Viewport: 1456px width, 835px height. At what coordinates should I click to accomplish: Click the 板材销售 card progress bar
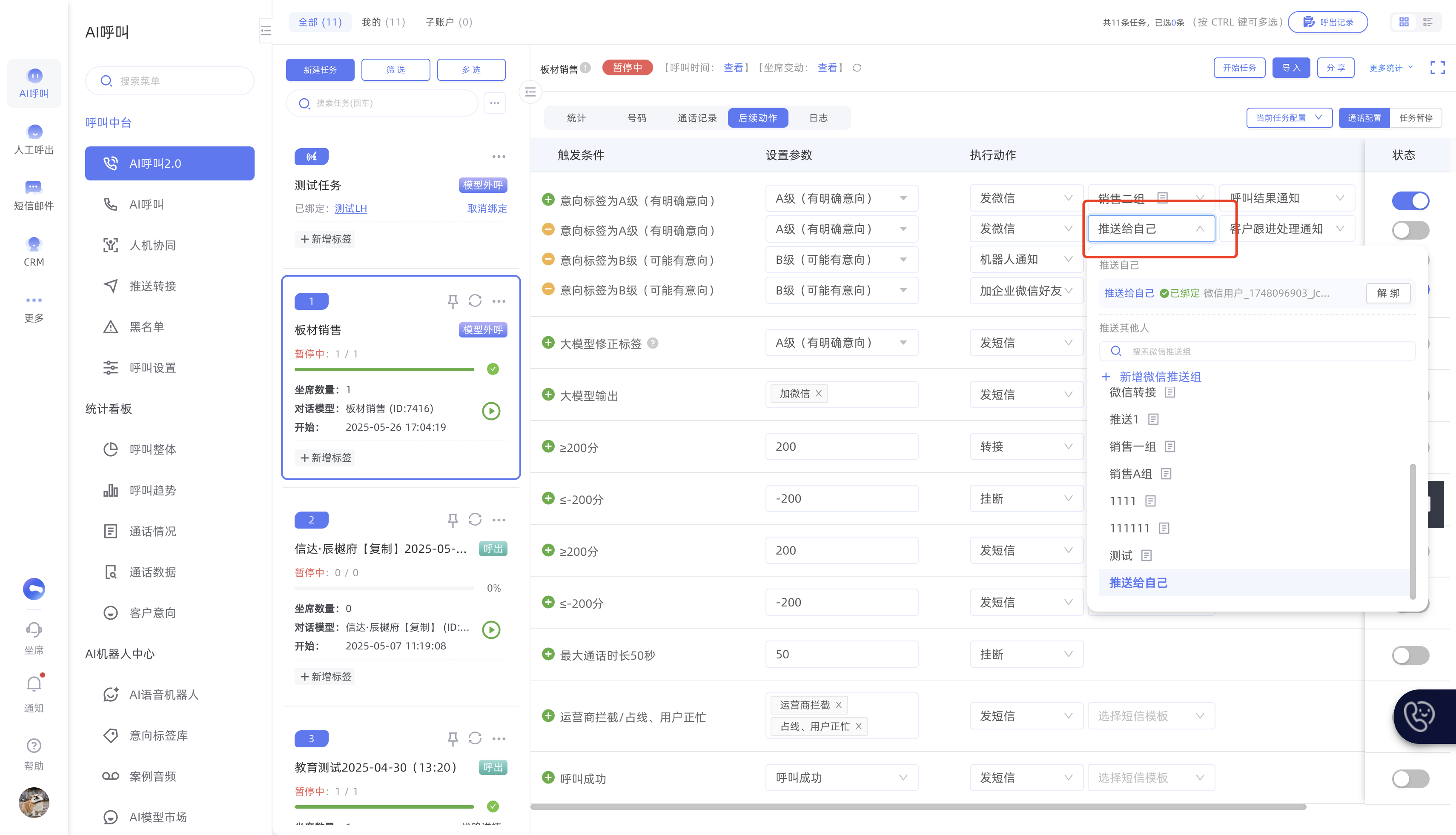click(384, 369)
